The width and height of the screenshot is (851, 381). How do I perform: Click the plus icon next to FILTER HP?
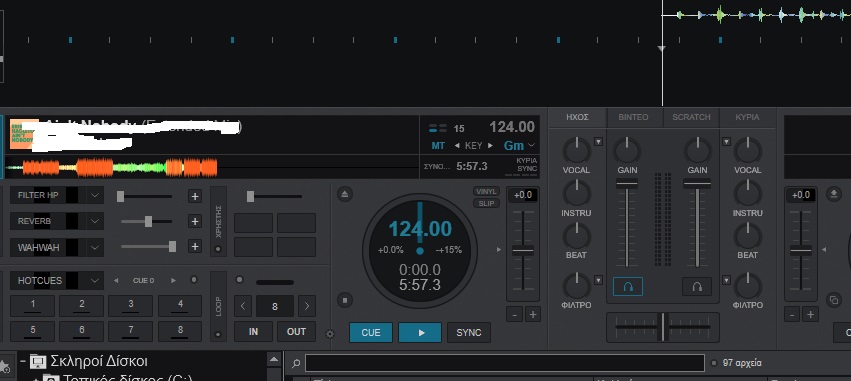tap(195, 196)
